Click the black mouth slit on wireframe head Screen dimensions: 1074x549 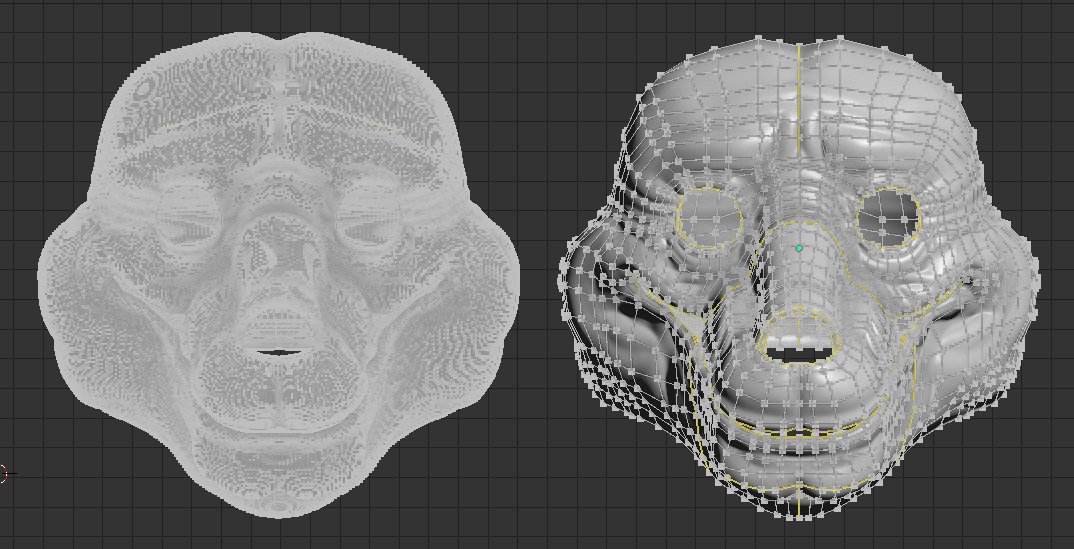point(279,353)
